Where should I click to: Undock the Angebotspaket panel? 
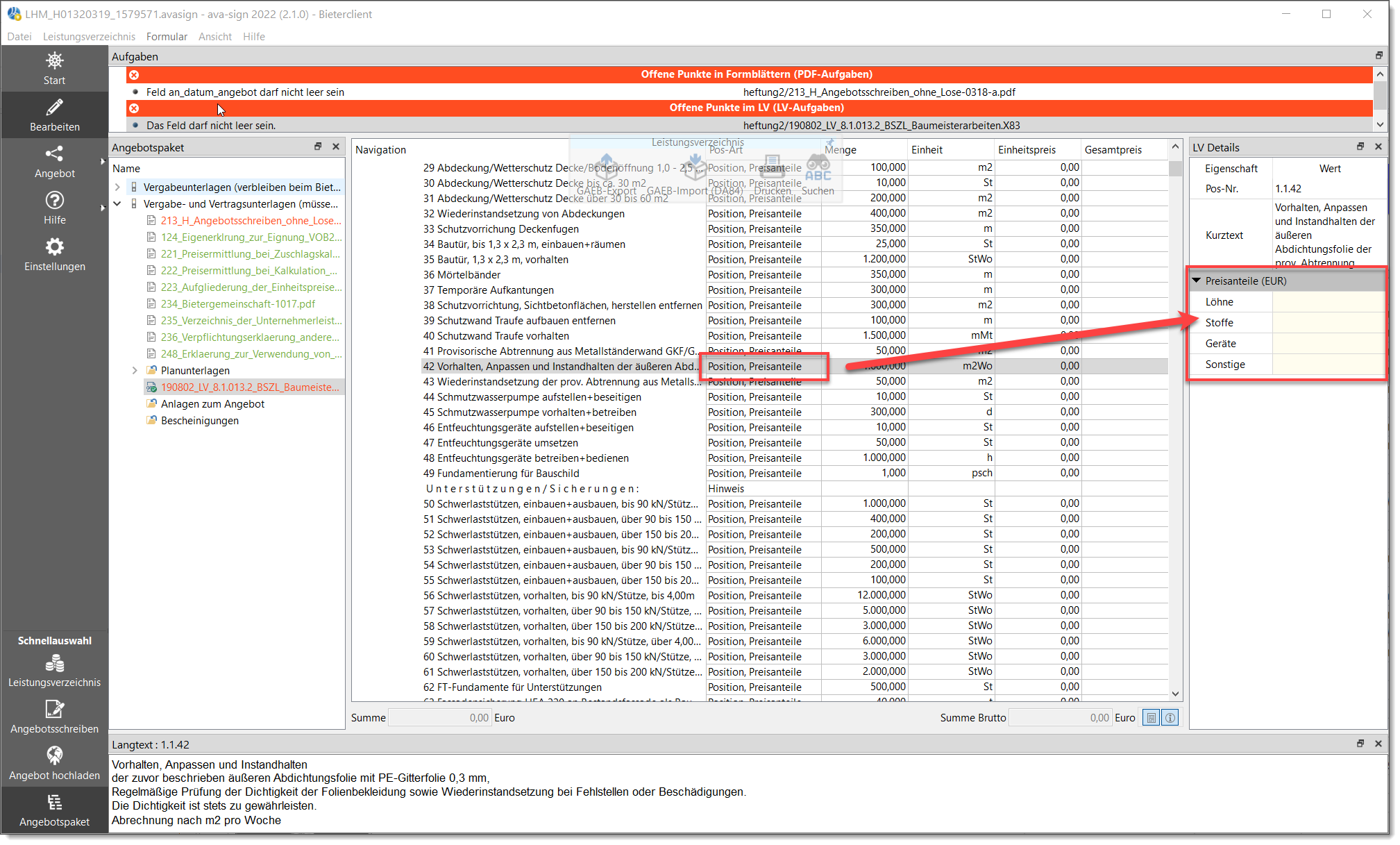click(x=318, y=147)
